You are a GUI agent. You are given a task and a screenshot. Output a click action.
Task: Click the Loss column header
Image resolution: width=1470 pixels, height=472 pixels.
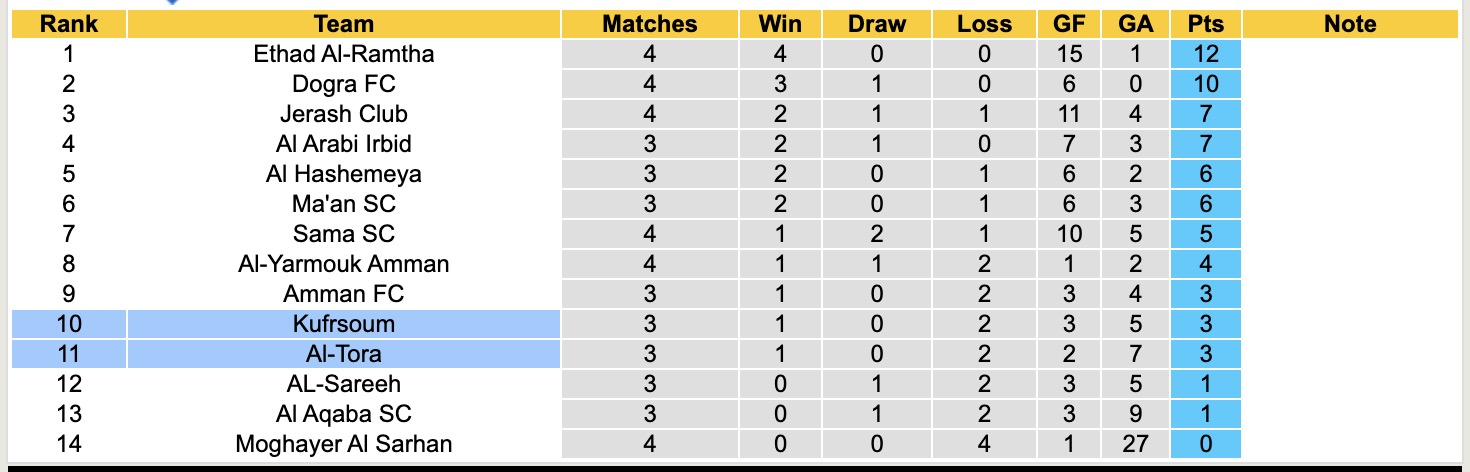[x=984, y=24]
